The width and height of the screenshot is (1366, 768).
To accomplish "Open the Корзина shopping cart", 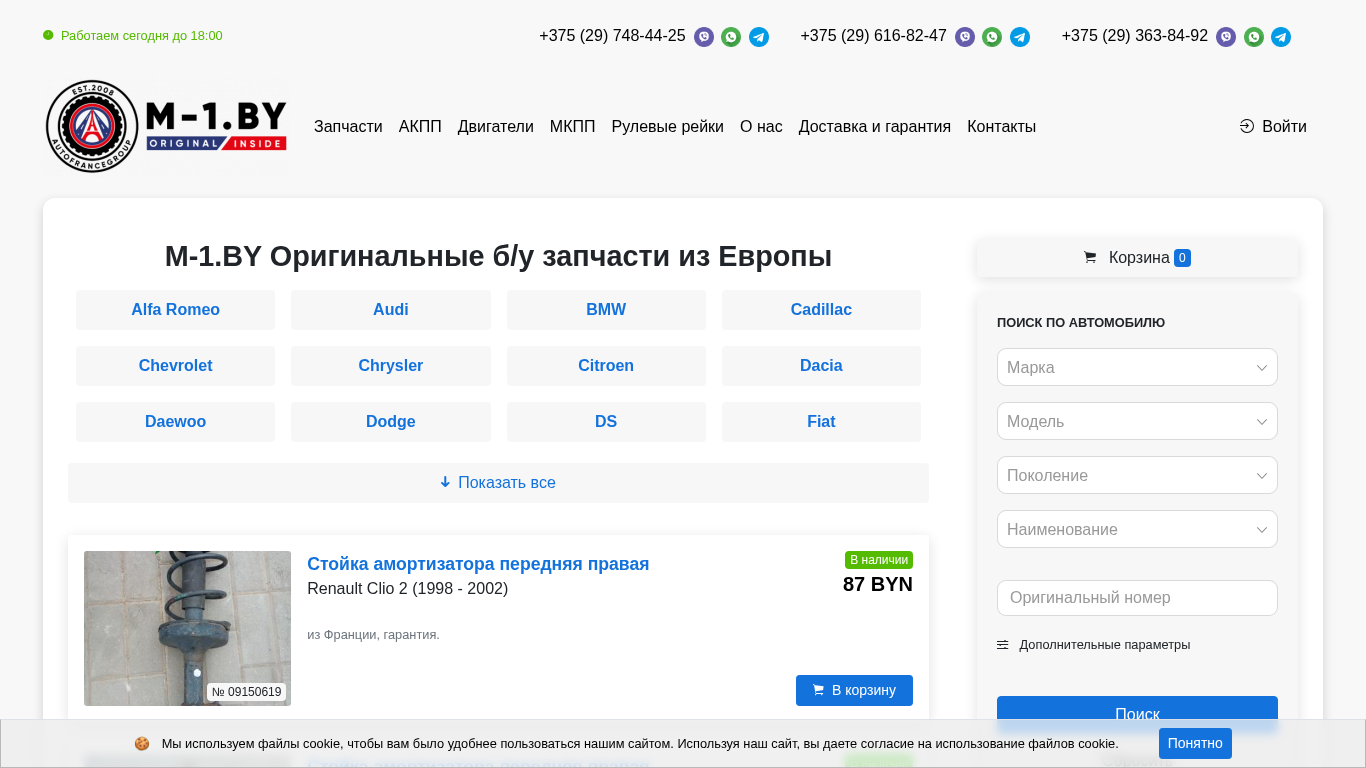I will tap(1137, 258).
